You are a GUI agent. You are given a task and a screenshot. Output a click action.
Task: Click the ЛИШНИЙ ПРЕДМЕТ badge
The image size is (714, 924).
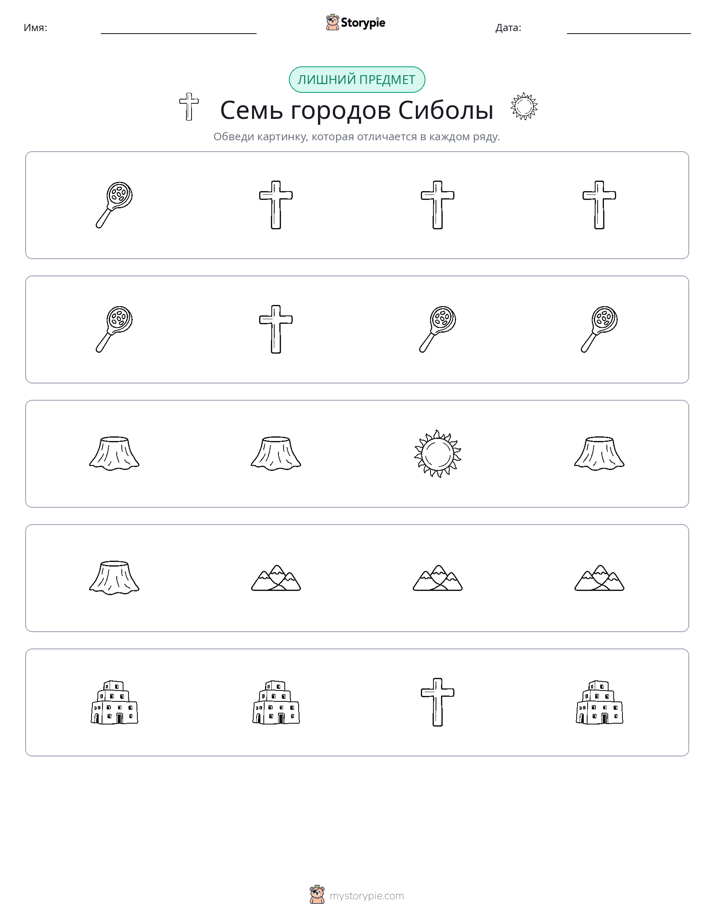(x=356, y=80)
